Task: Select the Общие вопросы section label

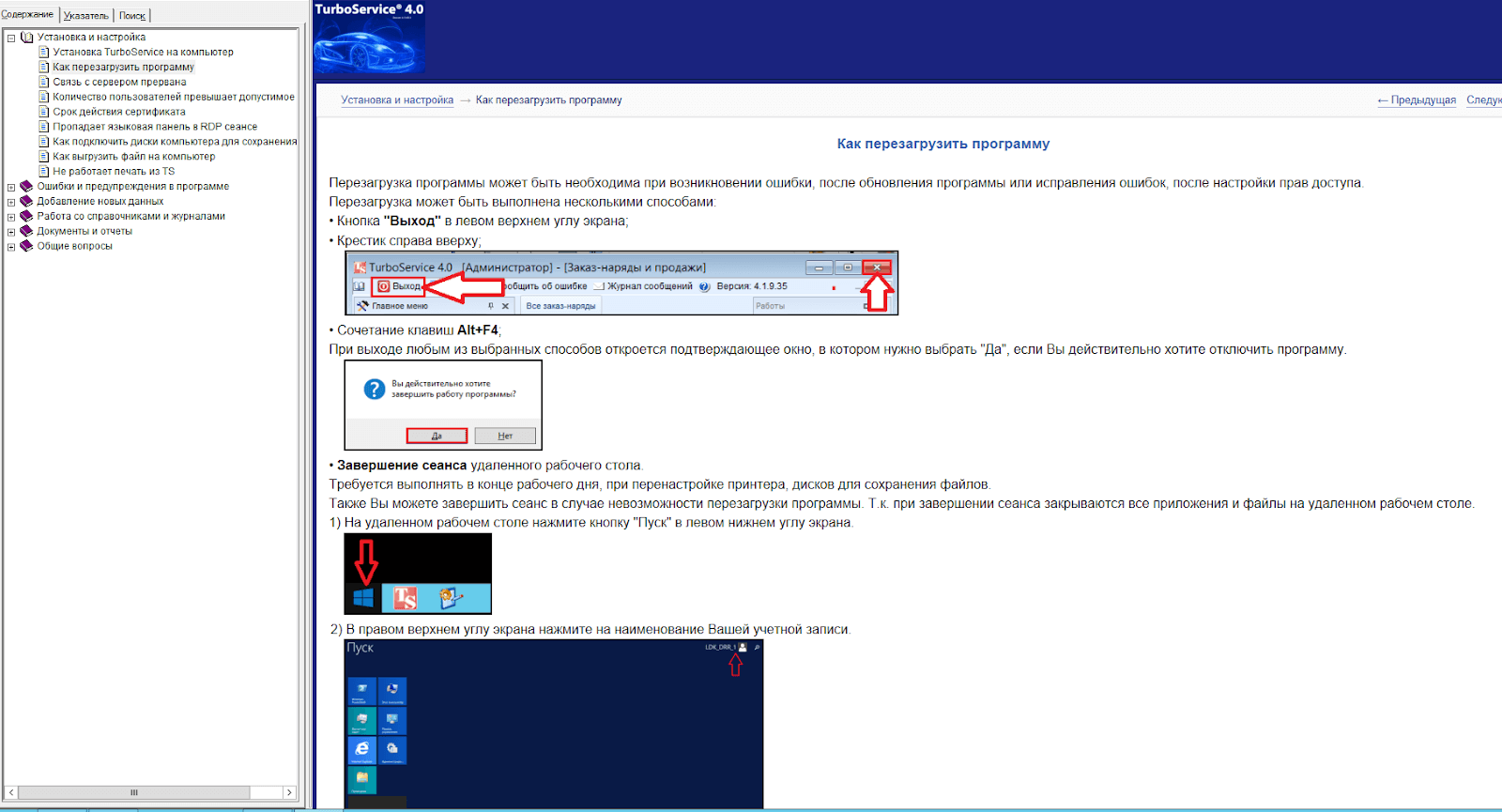Action: (x=74, y=247)
